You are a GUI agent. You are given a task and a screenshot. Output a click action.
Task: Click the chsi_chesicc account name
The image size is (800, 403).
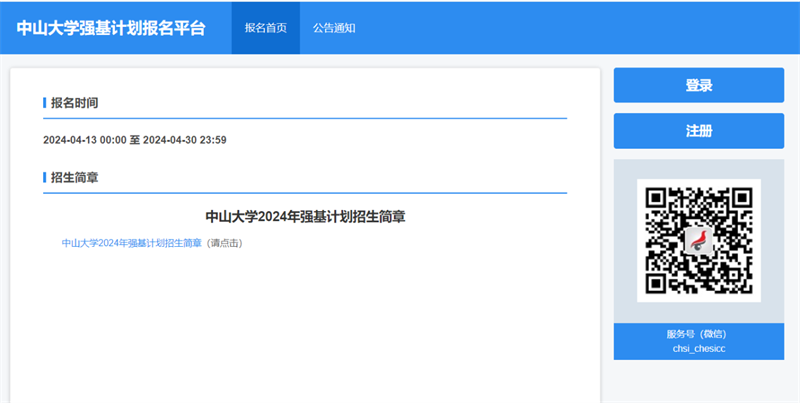(698, 349)
